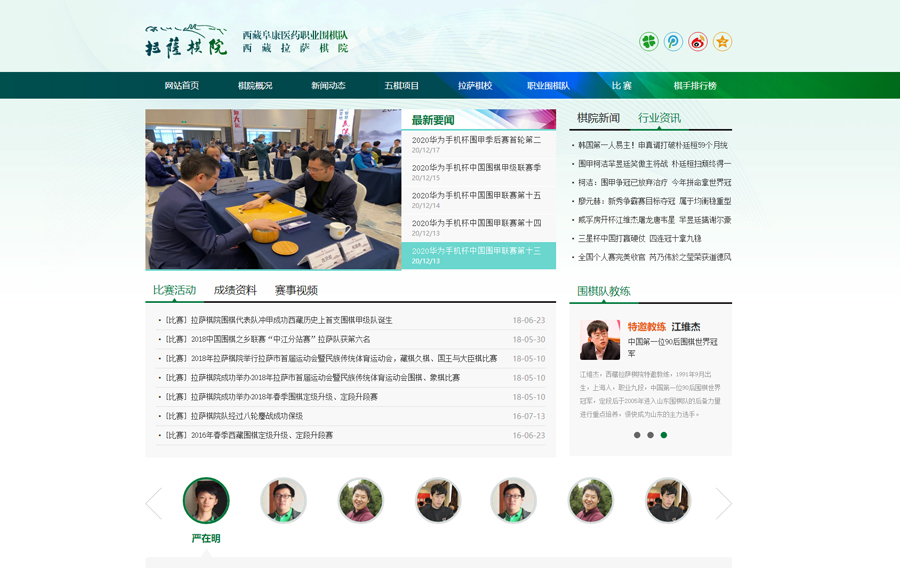Advance player carousel with right arrow
This screenshot has height=568, width=900.
point(724,503)
